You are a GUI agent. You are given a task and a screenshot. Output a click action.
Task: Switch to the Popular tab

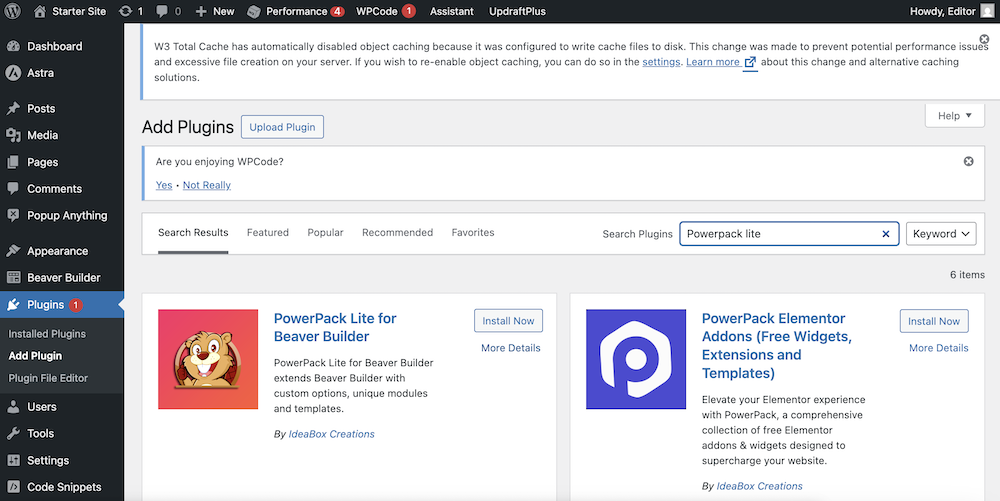tap(325, 233)
